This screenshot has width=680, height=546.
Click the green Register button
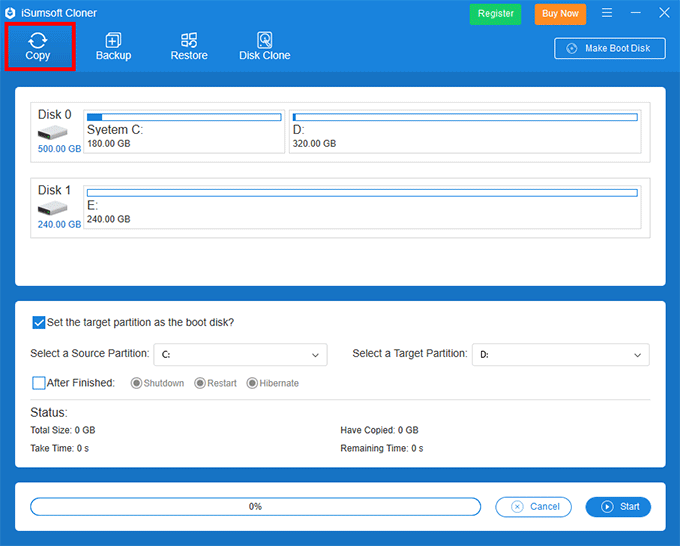pos(495,13)
